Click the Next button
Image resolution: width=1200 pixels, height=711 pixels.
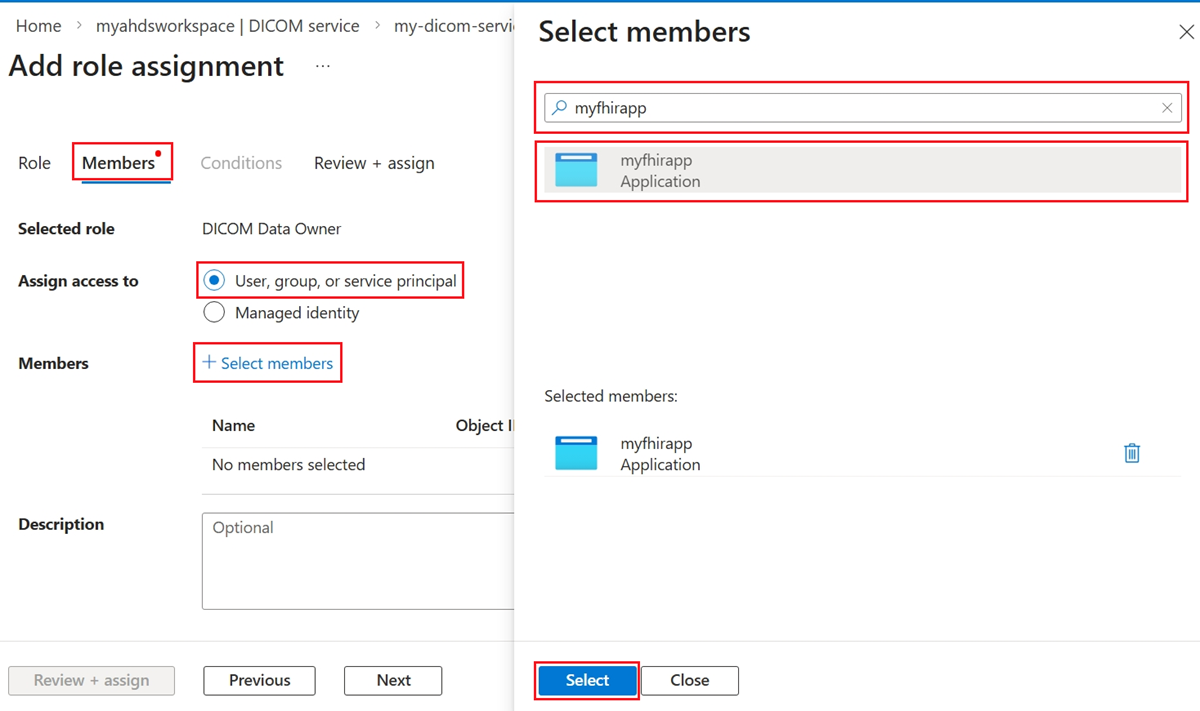[393, 680]
